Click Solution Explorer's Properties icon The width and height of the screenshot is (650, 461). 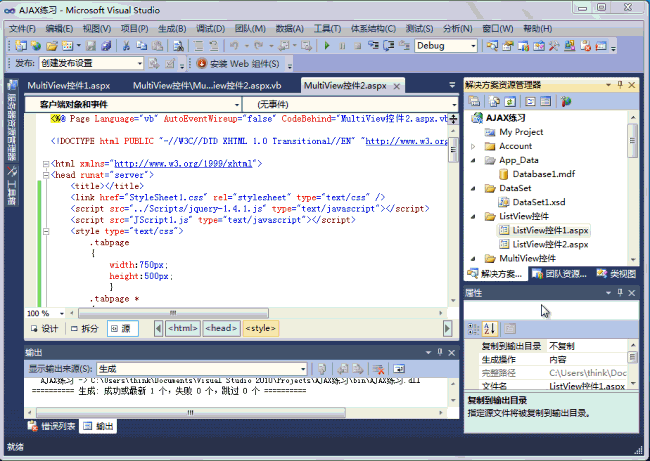pos(474,101)
